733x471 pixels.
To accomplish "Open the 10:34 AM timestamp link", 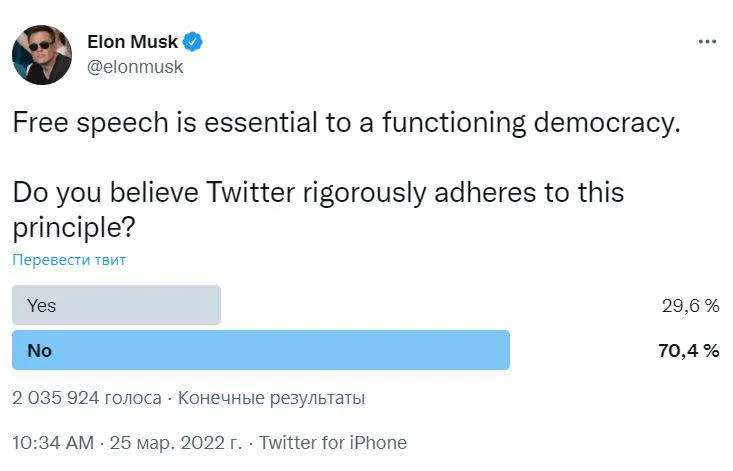I will [x=53, y=442].
